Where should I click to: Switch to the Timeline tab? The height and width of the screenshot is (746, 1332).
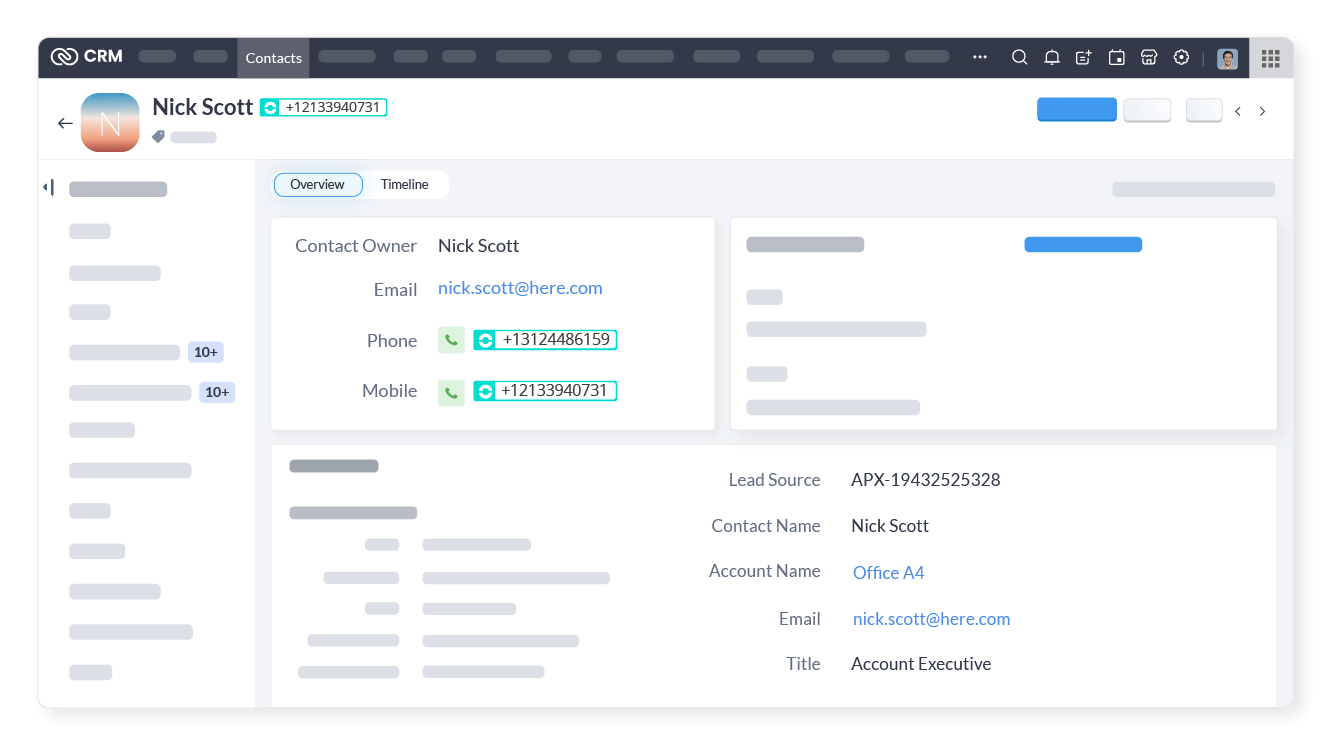[x=404, y=184]
